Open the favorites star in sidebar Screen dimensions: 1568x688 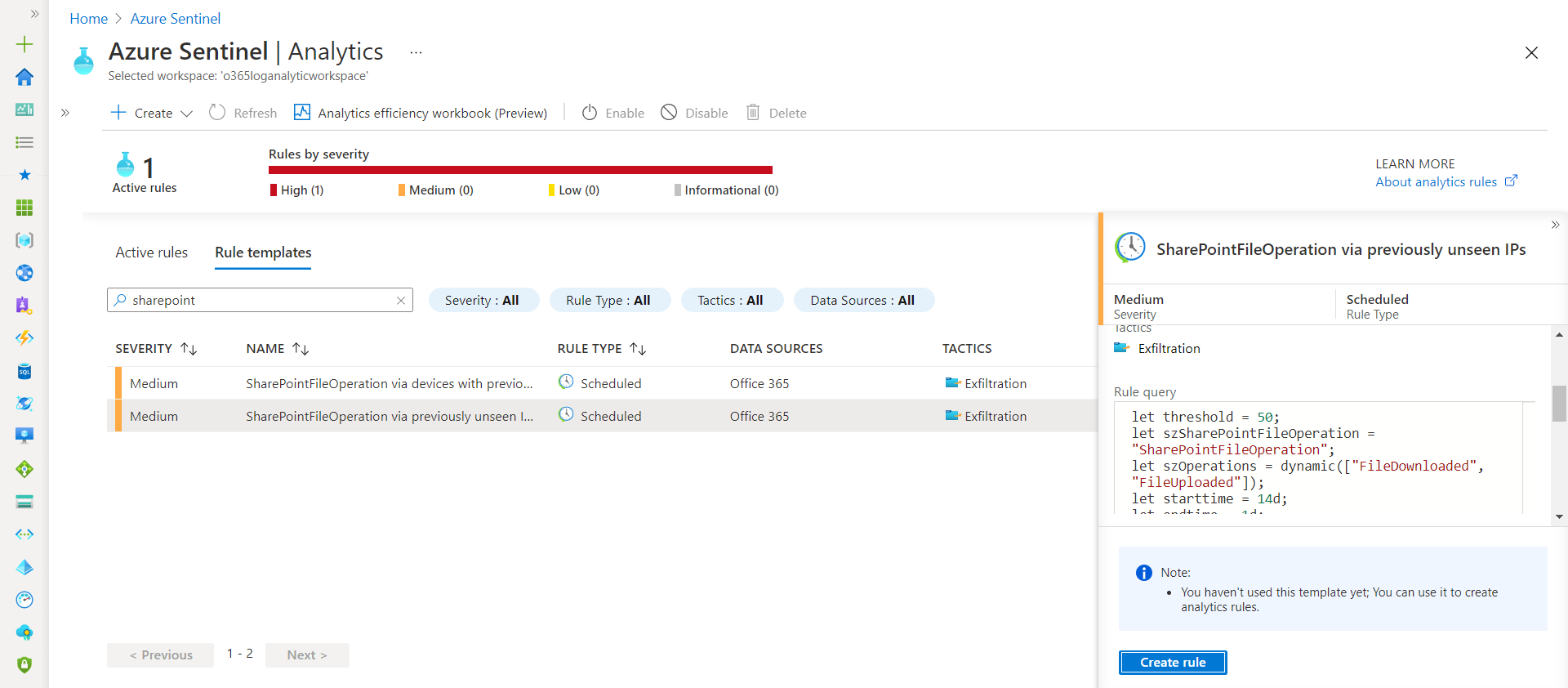(24, 175)
